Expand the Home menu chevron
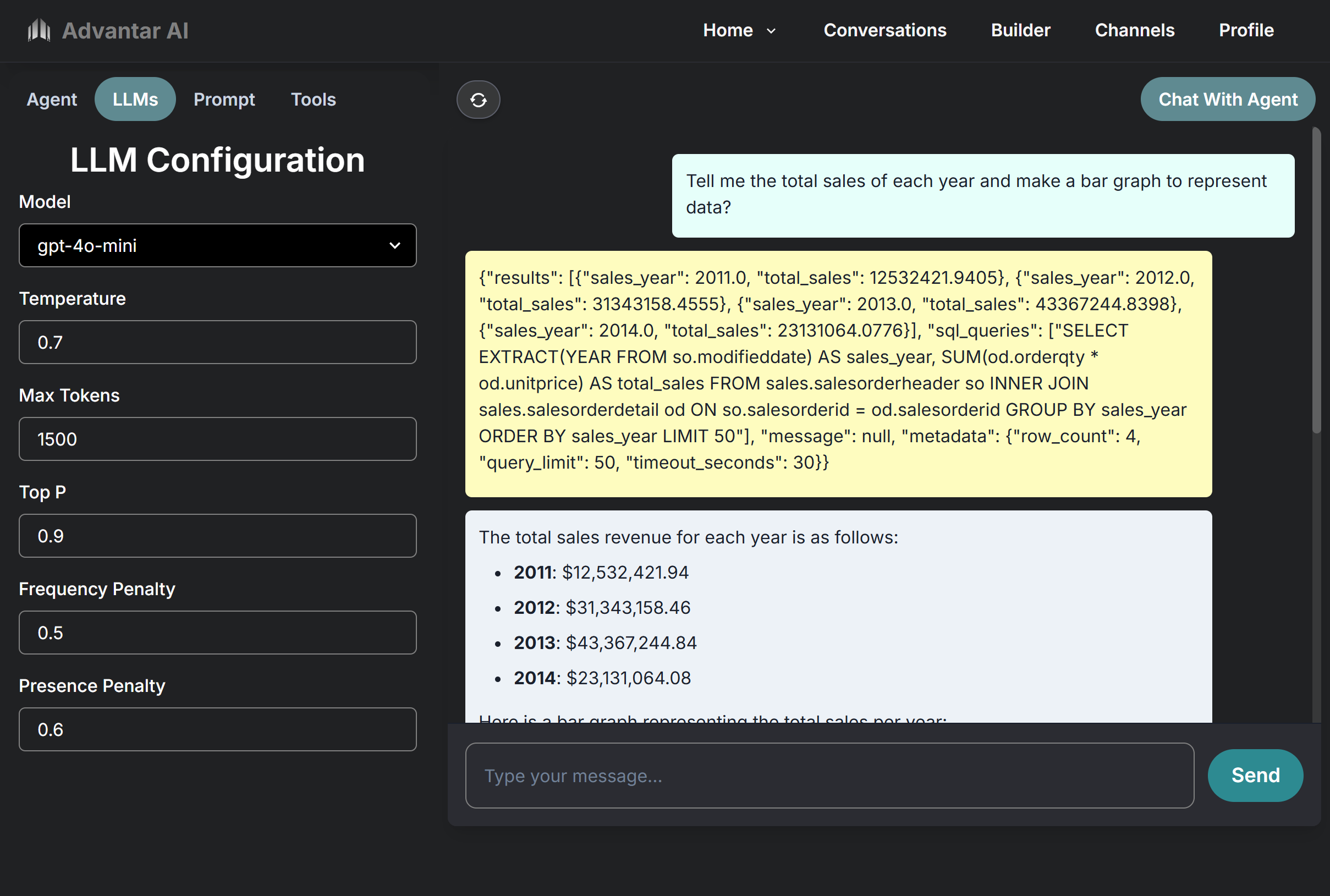 (771, 31)
